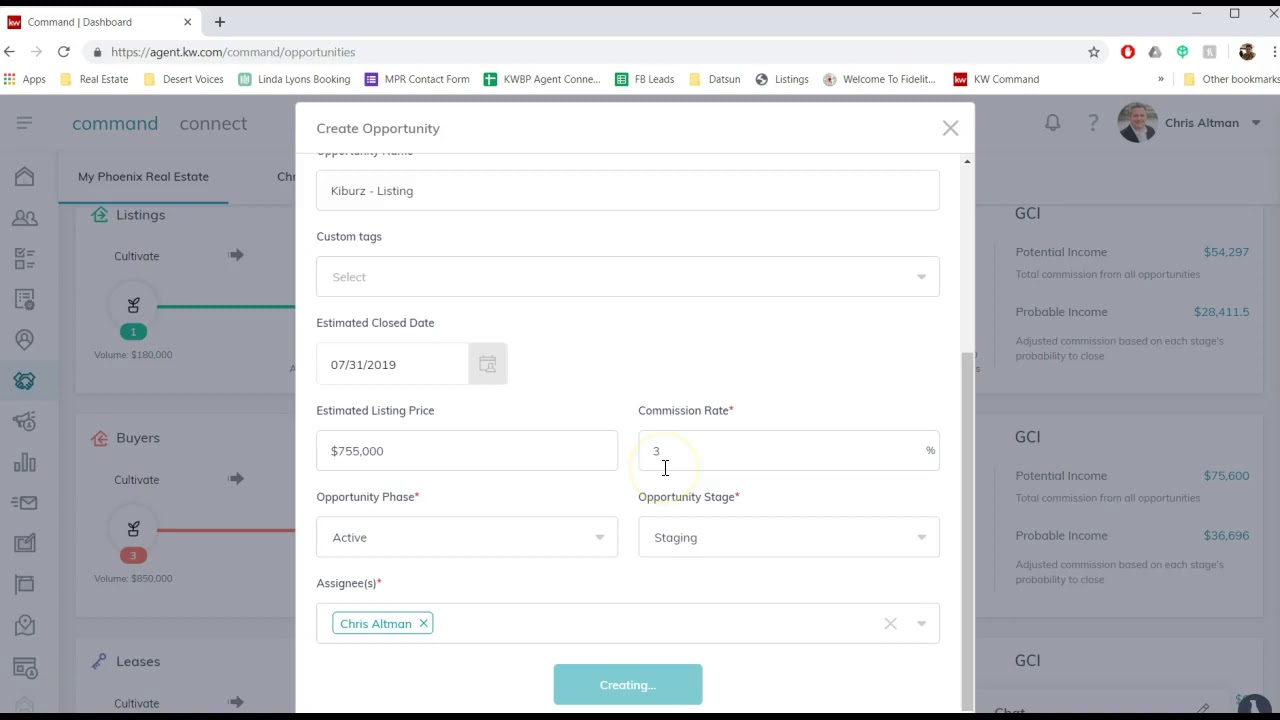
Task: Open the Opportunity Phase dropdown showing Active
Action: click(467, 538)
